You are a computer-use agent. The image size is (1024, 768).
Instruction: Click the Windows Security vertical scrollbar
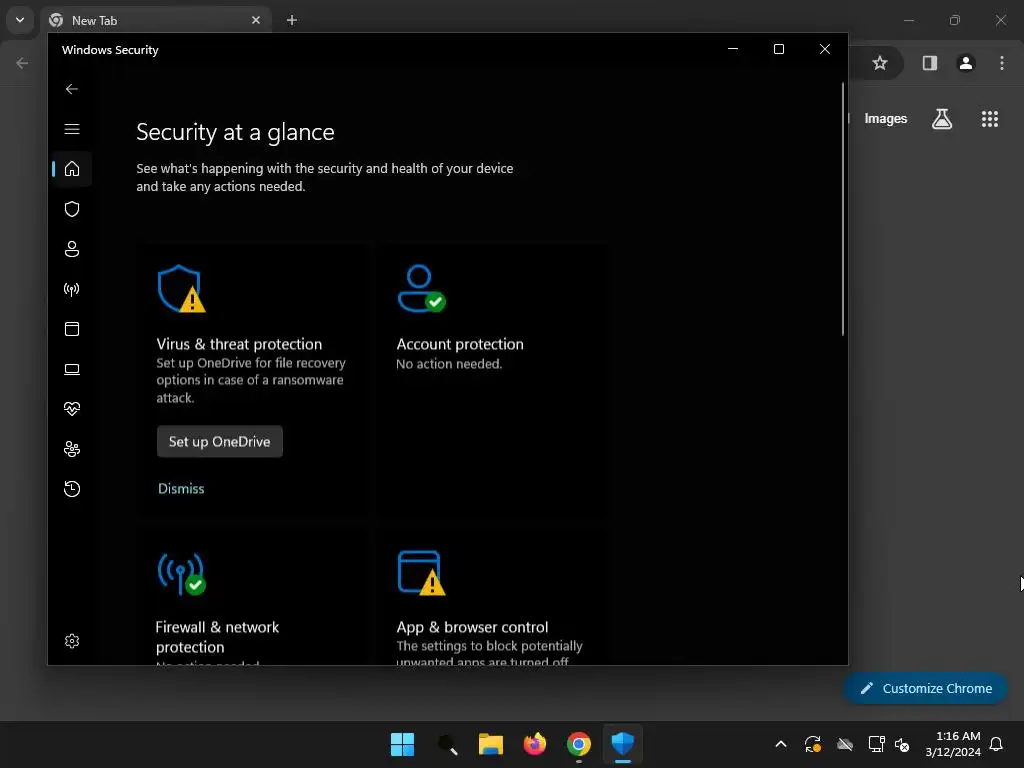(x=842, y=209)
